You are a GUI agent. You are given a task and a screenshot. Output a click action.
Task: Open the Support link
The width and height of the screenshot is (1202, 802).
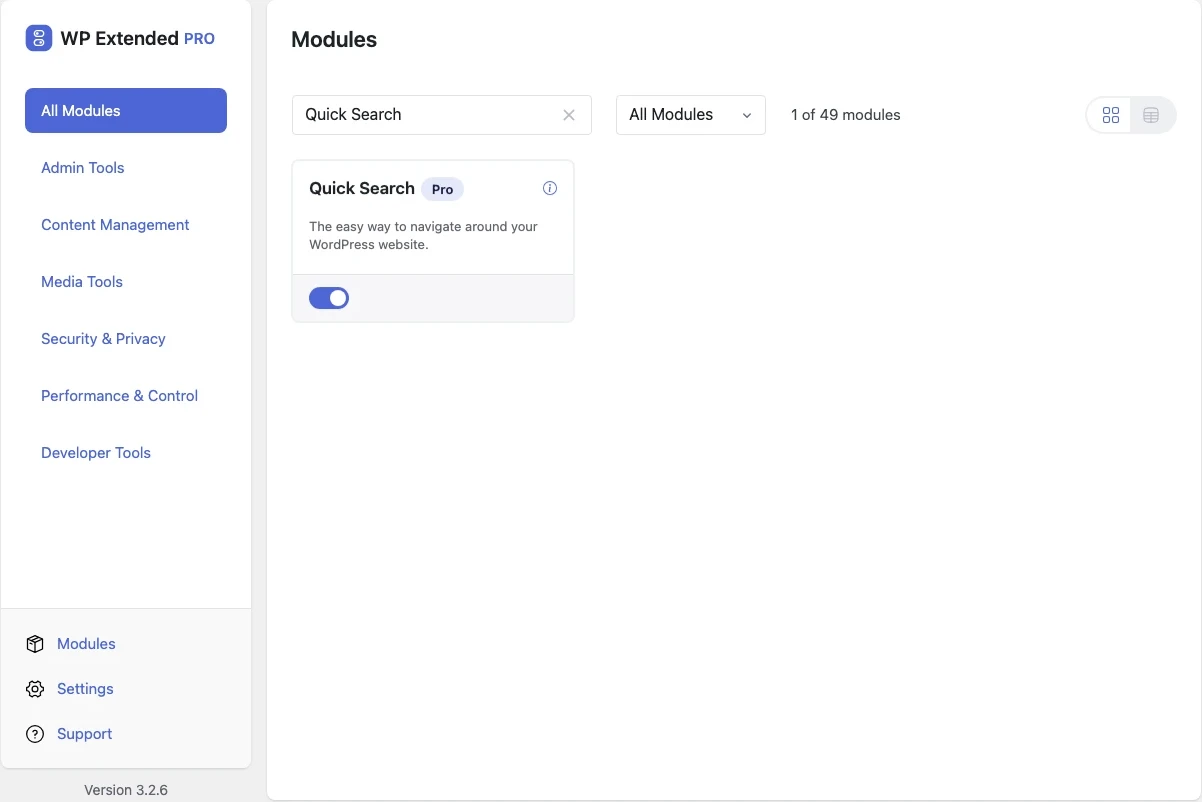[84, 734]
